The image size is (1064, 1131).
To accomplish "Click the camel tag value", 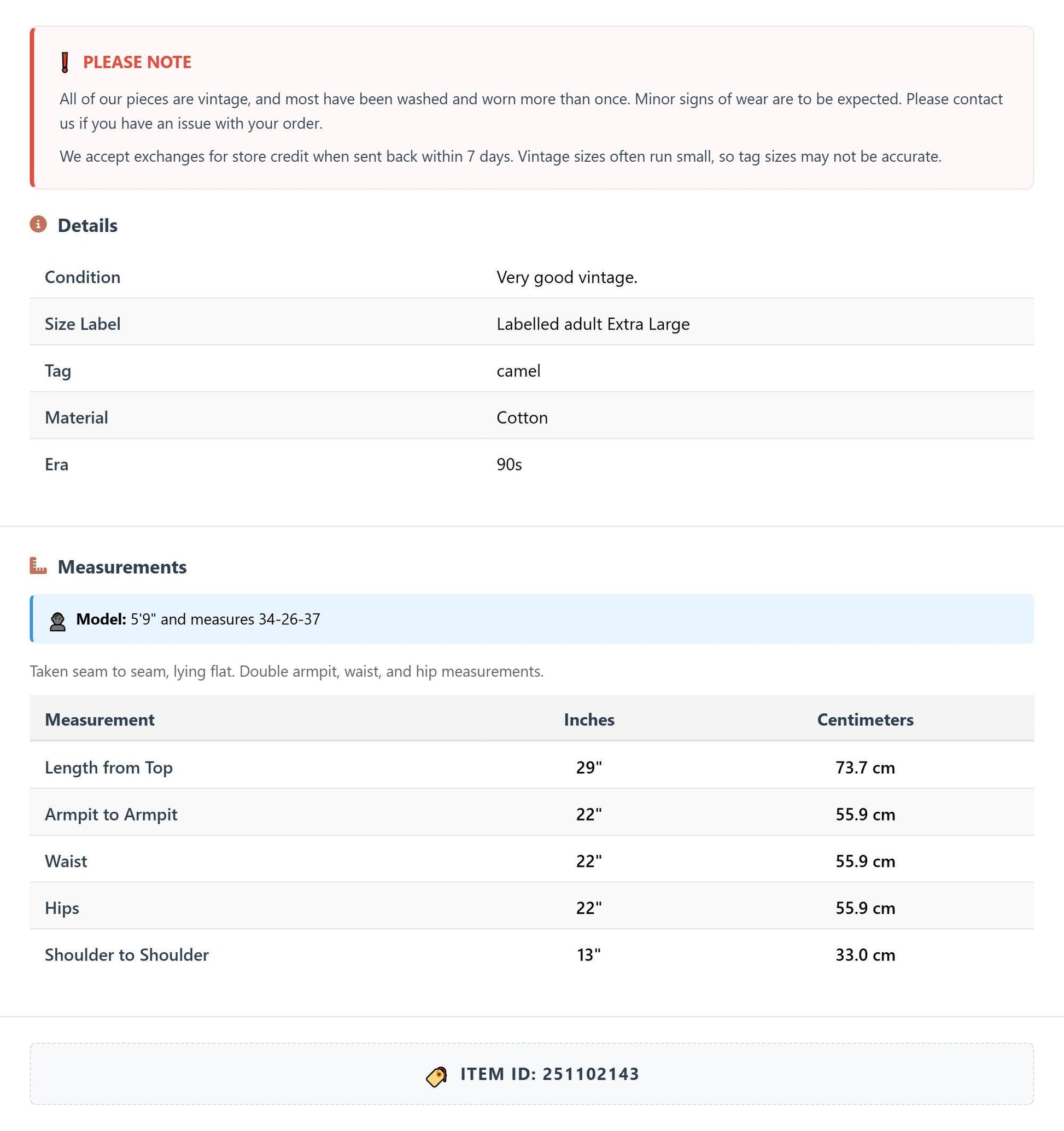I will pyautogui.click(x=518, y=371).
